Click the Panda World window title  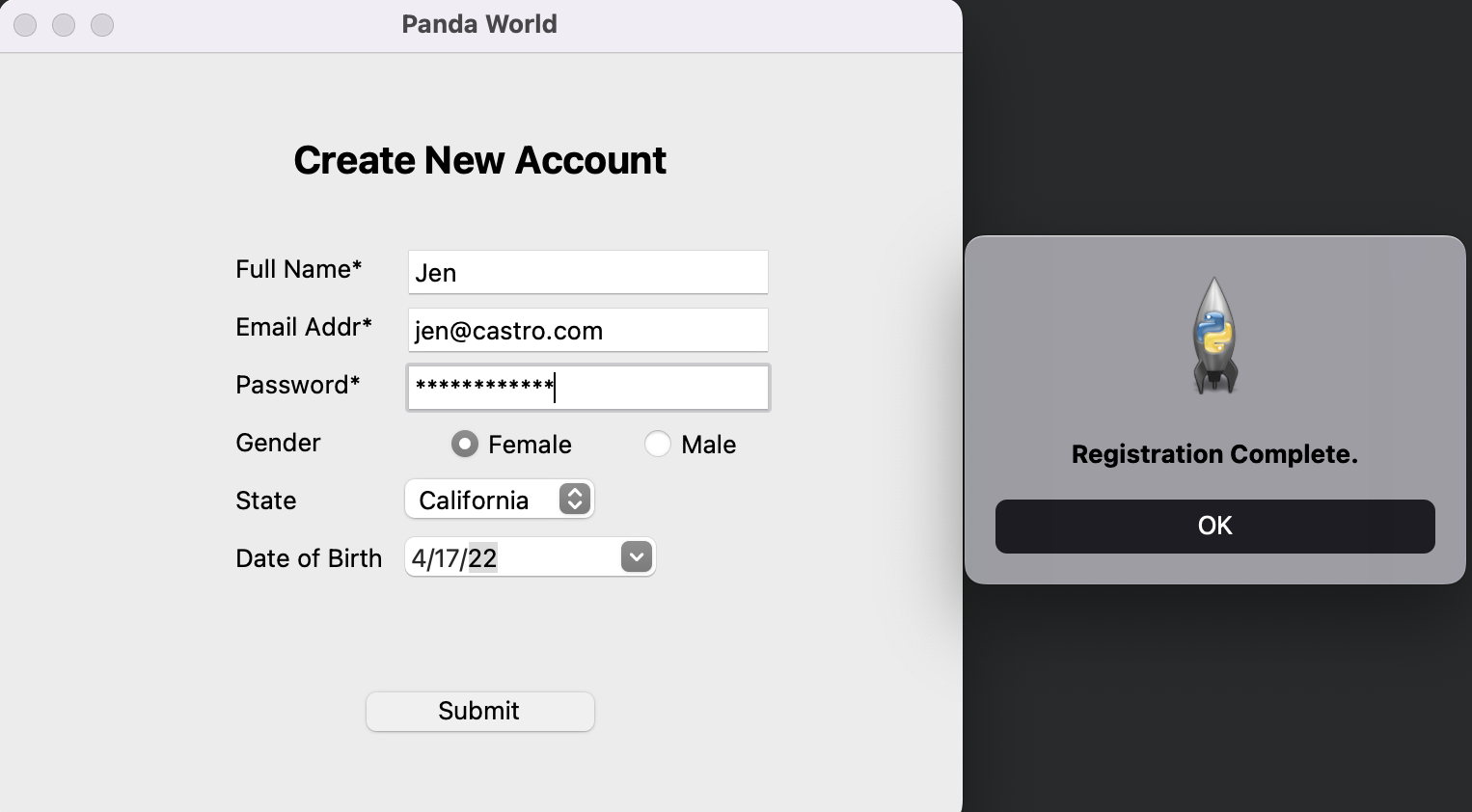click(479, 24)
